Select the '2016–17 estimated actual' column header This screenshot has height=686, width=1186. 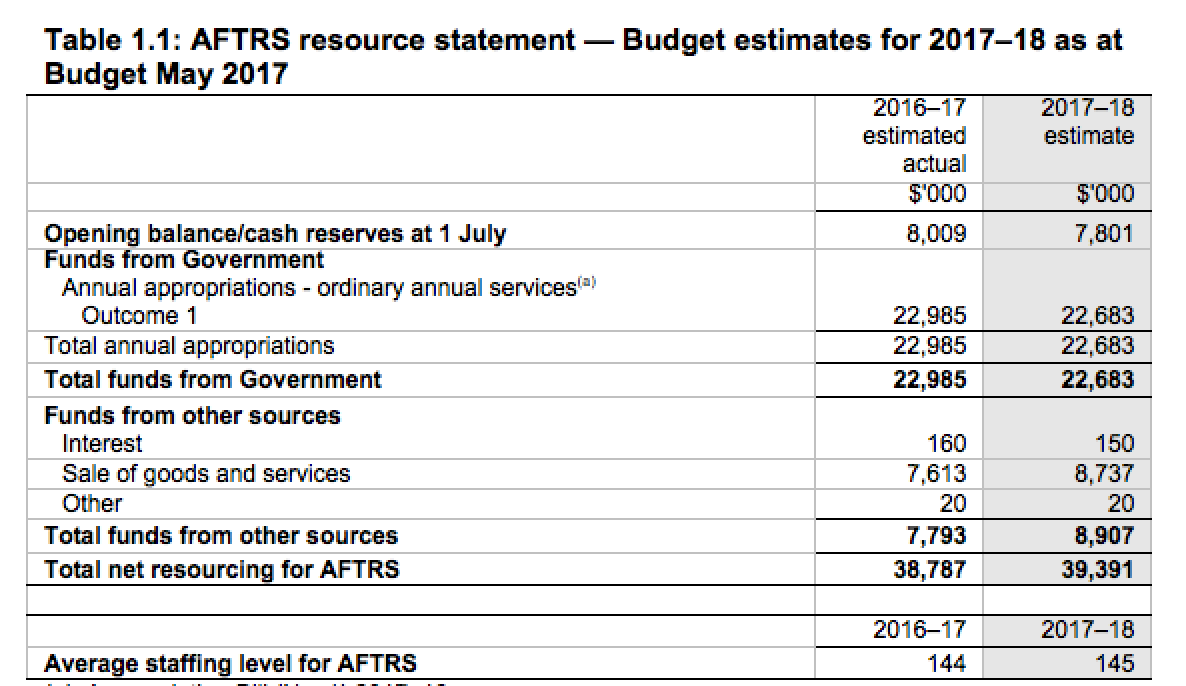pos(914,135)
